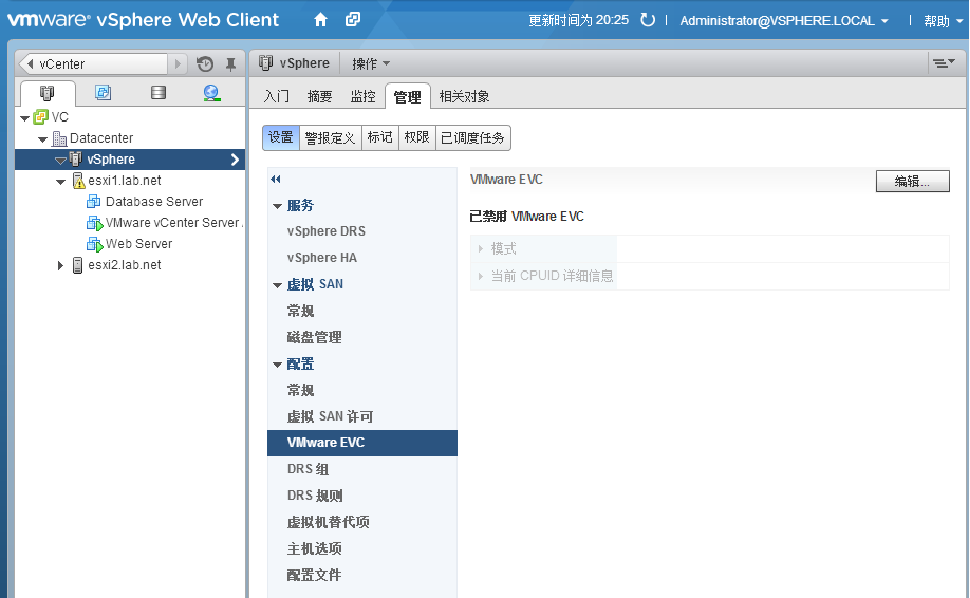The height and width of the screenshot is (598, 970).
Task: Pin the navigator panel with the pushpin icon
Action: click(x=231, y=64)
